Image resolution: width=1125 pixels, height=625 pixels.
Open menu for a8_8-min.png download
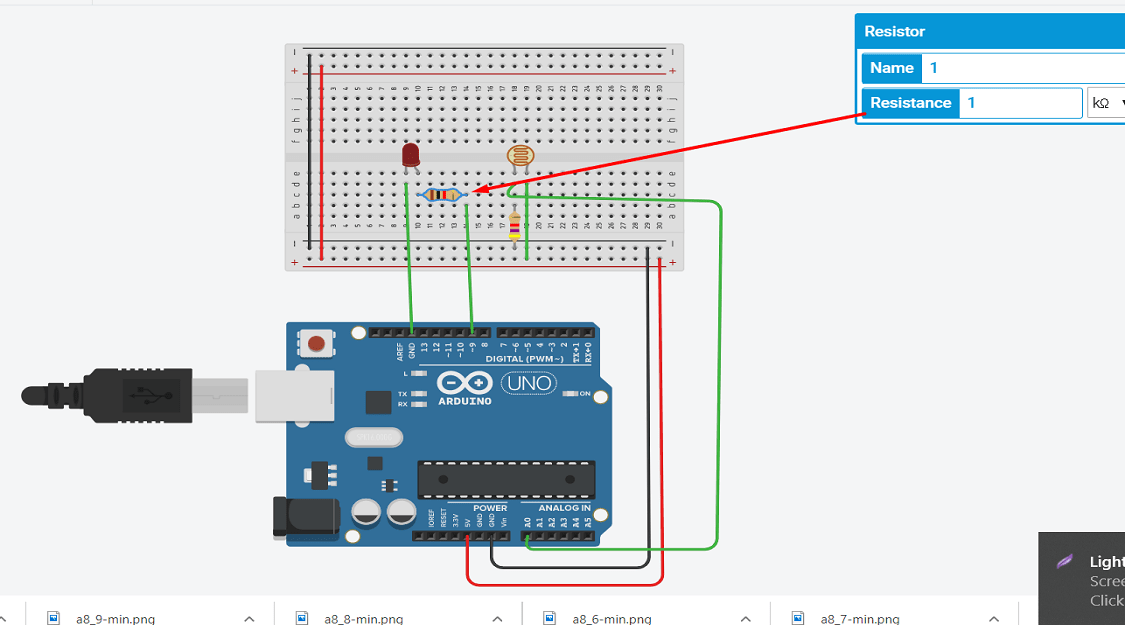click(x=497, y=619)
